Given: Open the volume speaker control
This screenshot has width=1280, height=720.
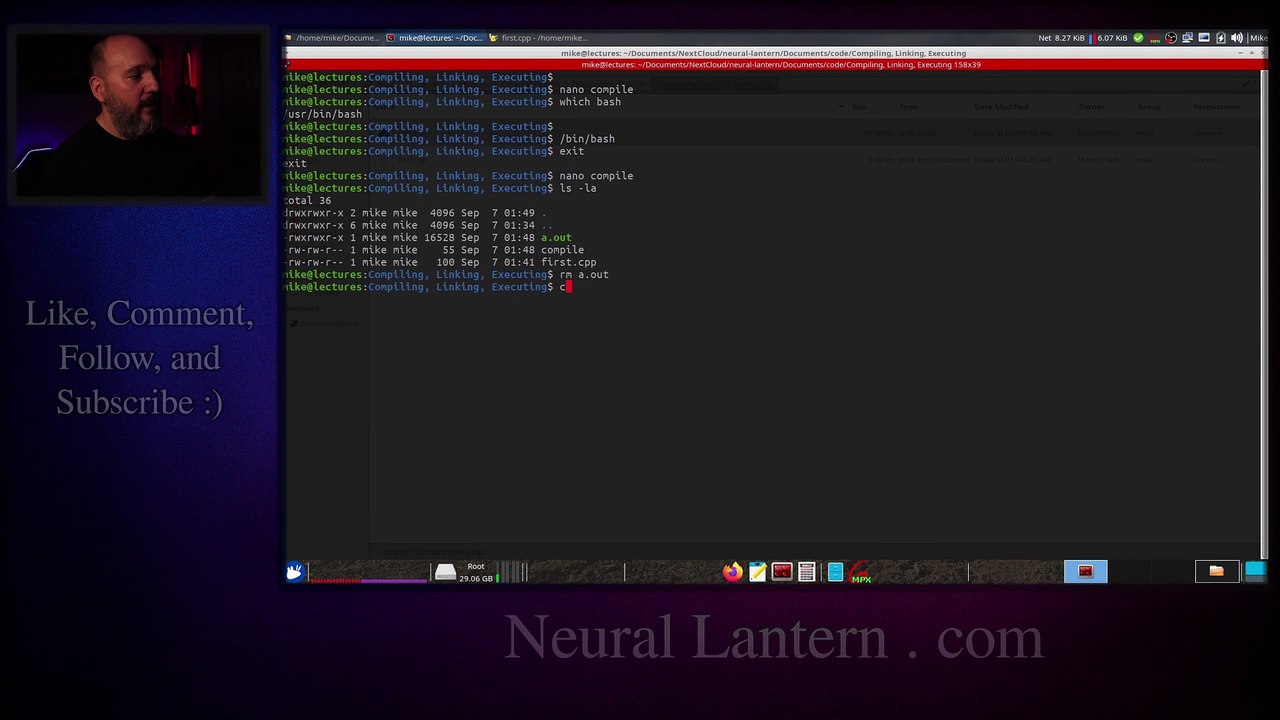Looking at the screenshot, I should pyautogui.click(x=1237, y=38).
